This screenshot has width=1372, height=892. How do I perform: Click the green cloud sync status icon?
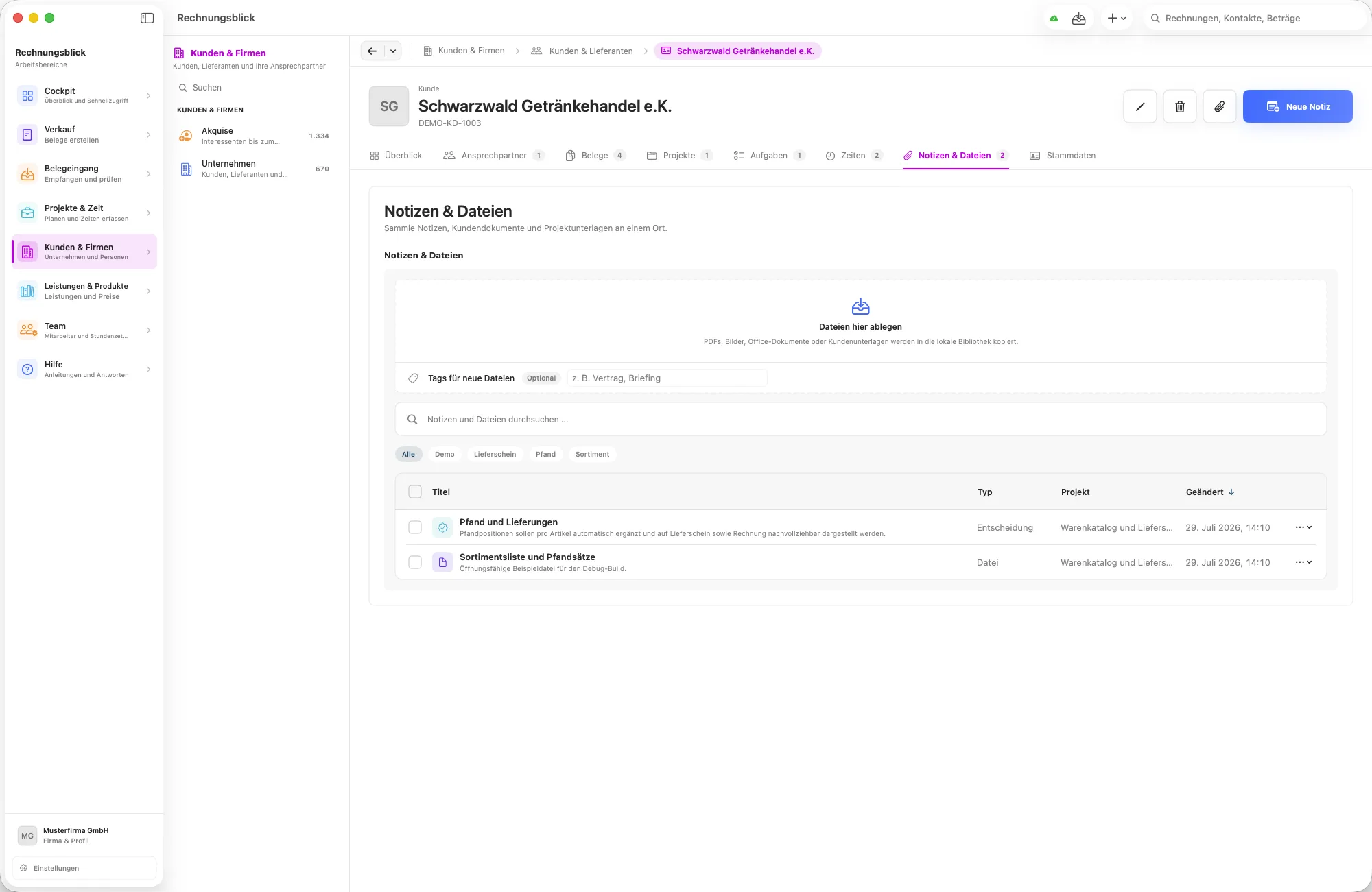[x=1054, y=19]
